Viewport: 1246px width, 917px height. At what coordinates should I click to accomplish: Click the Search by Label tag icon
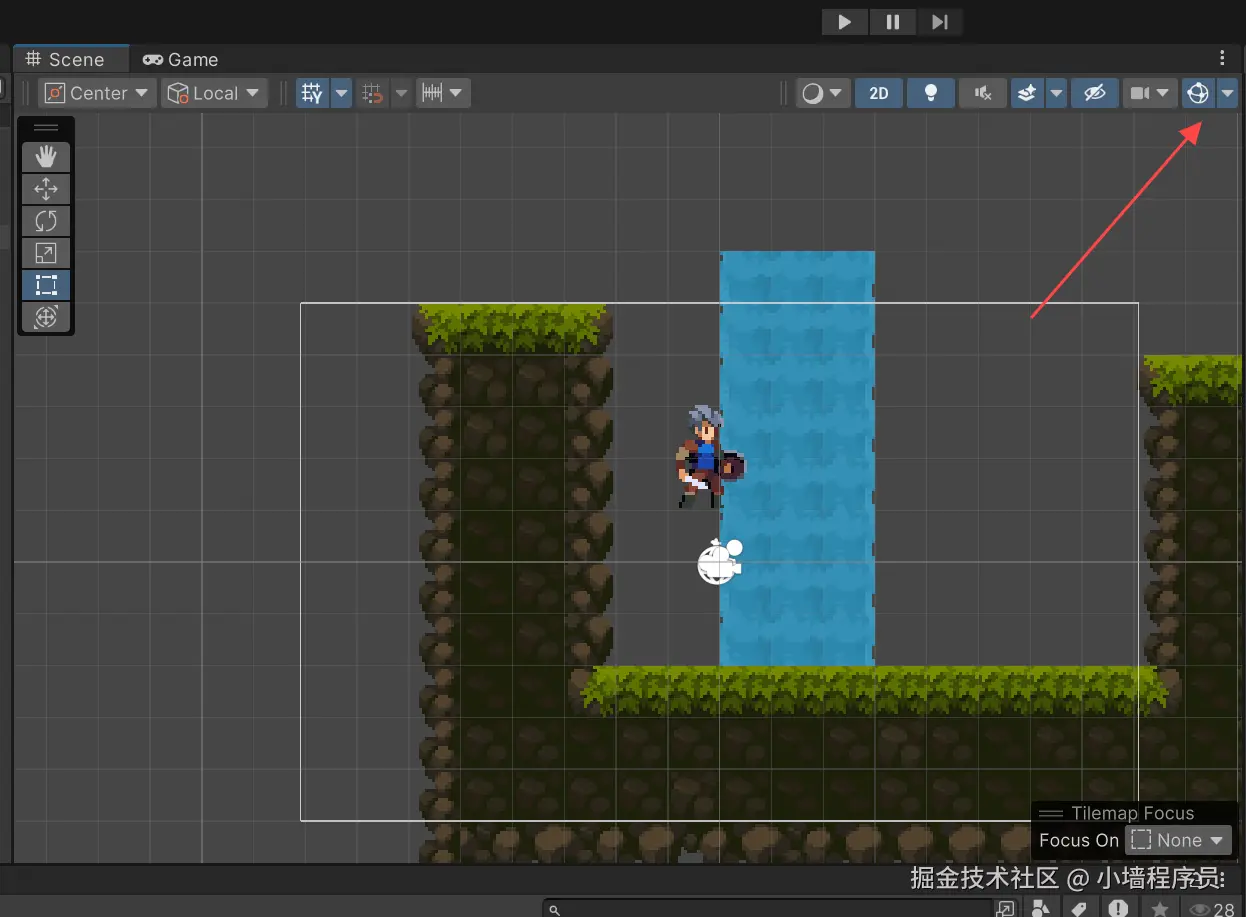coord(1079,908)
